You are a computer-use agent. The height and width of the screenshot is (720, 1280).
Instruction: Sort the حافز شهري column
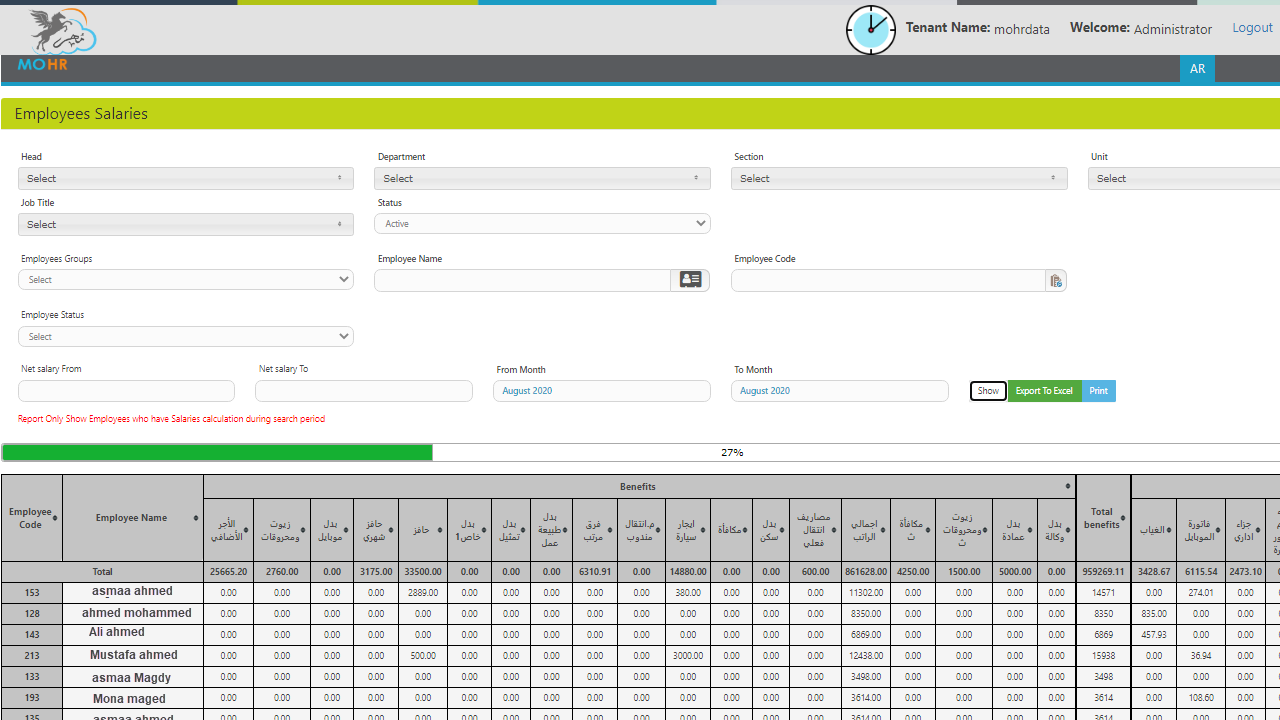(x=389, y=530)
